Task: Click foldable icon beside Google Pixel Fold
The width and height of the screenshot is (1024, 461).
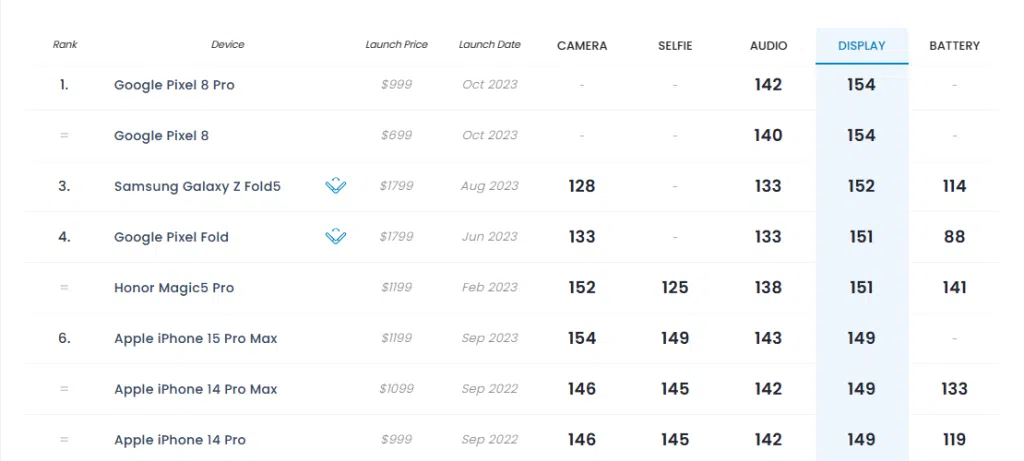Action: click(x=336, y=237)
